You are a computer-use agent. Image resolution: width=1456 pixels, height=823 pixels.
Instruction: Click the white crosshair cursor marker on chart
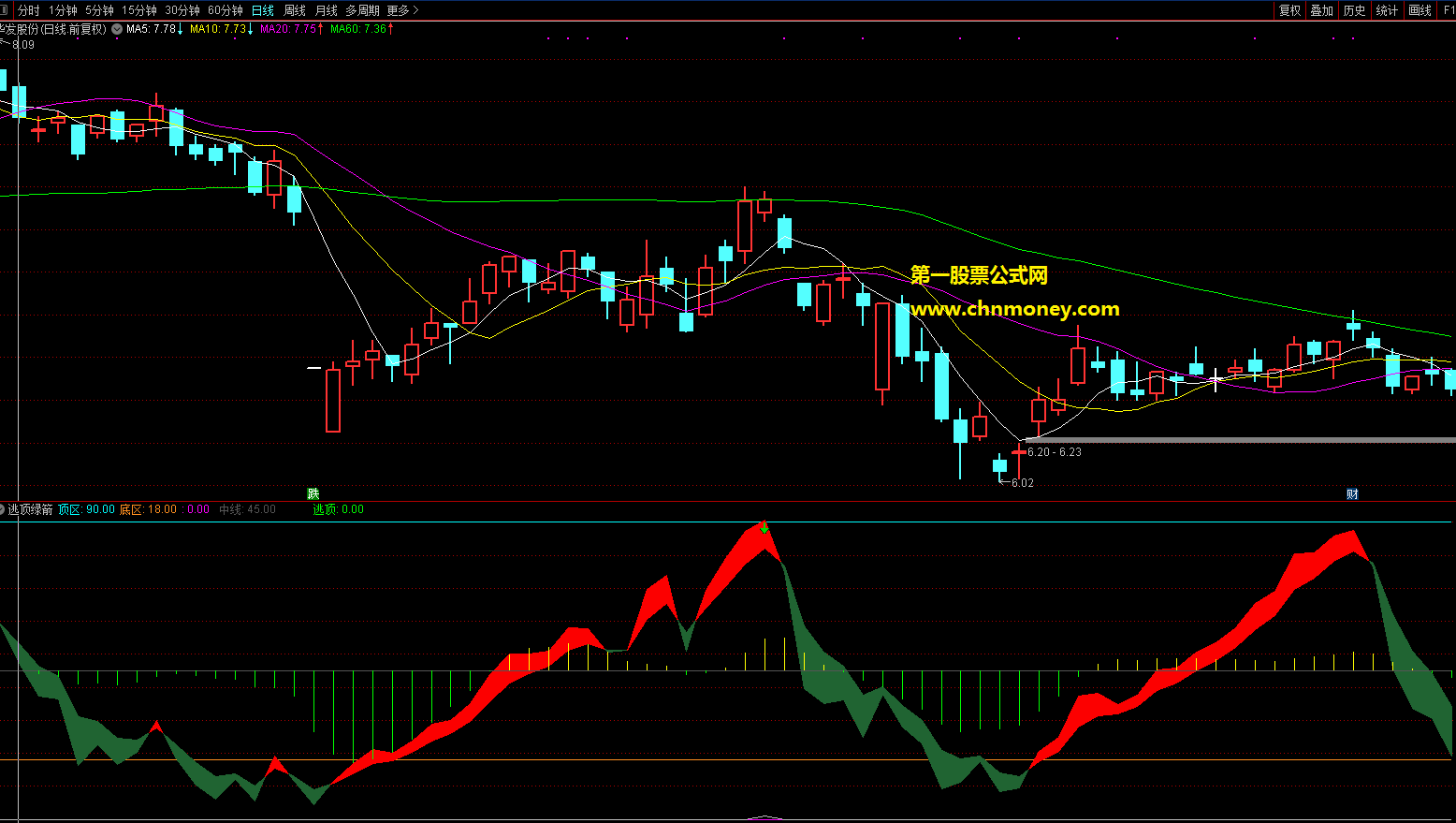[1216, 379]
